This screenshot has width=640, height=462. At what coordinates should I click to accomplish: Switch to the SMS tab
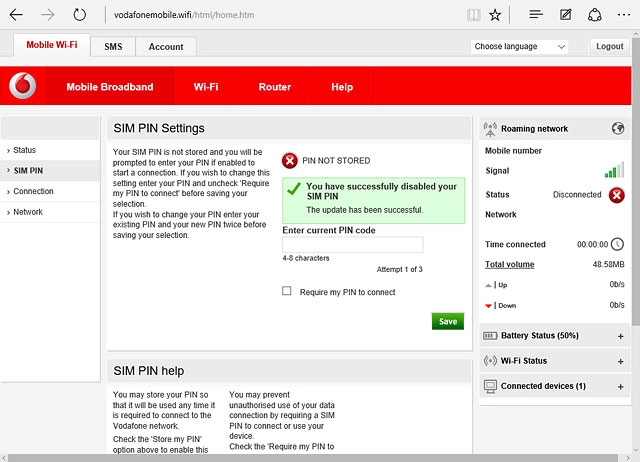tap(113, 47)
